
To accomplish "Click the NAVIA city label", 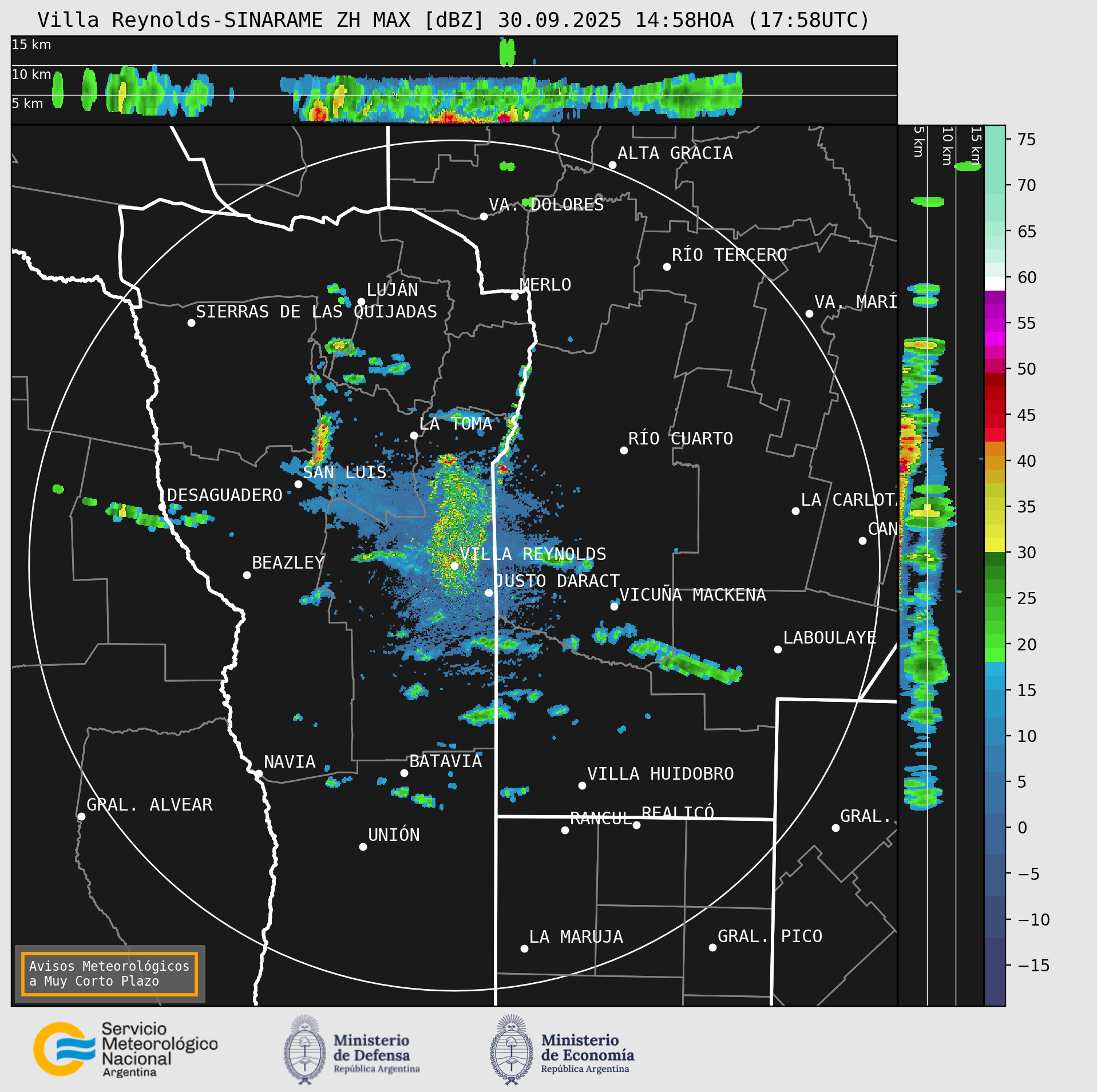I will [290, 762].
